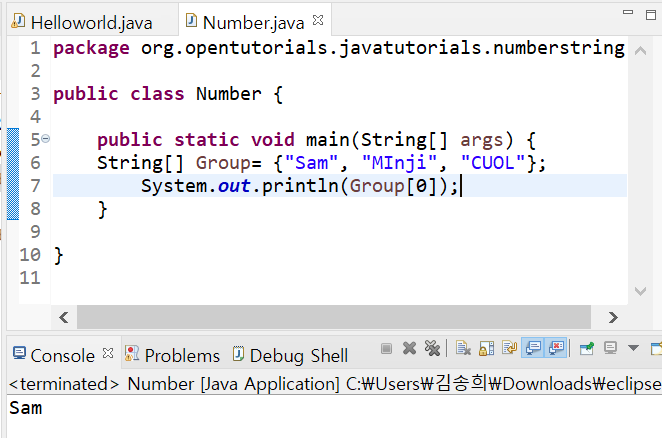Collapse the main method fold marker on line 5

tap(46, 139)
